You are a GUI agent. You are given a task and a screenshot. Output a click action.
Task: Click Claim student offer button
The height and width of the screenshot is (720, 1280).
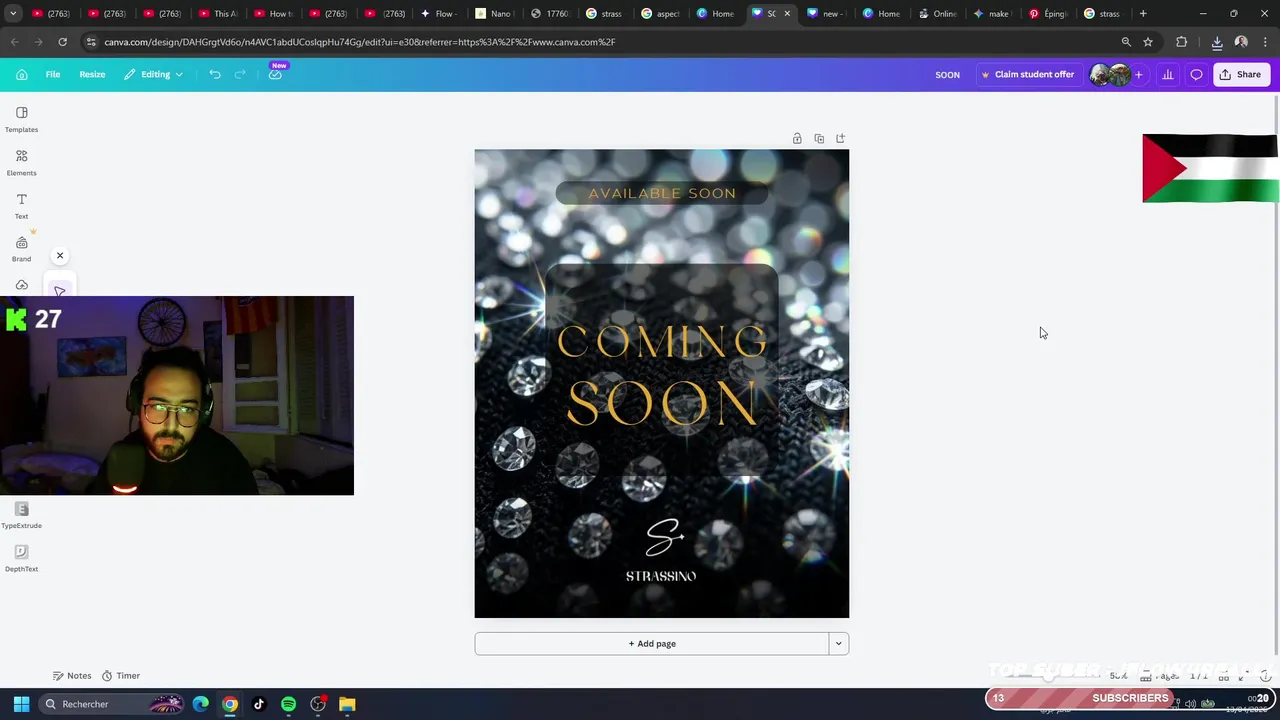pos(1027,74)
